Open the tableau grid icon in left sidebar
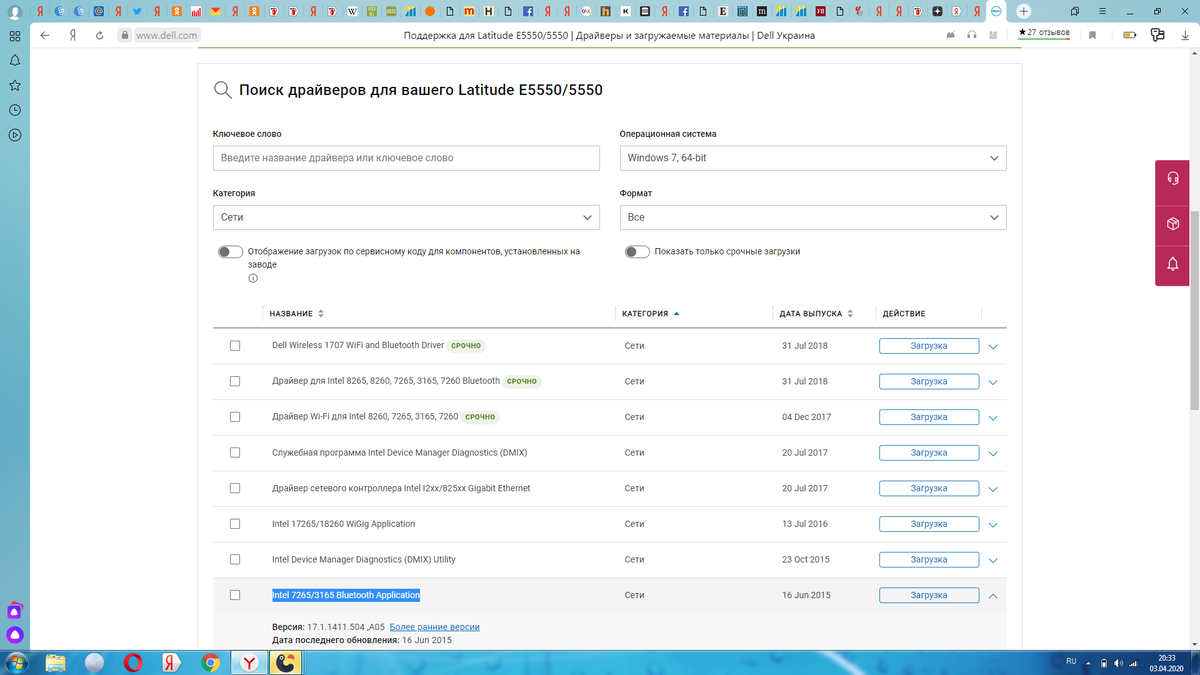Viewport: 1200px width, 675px height. (15, 35)
